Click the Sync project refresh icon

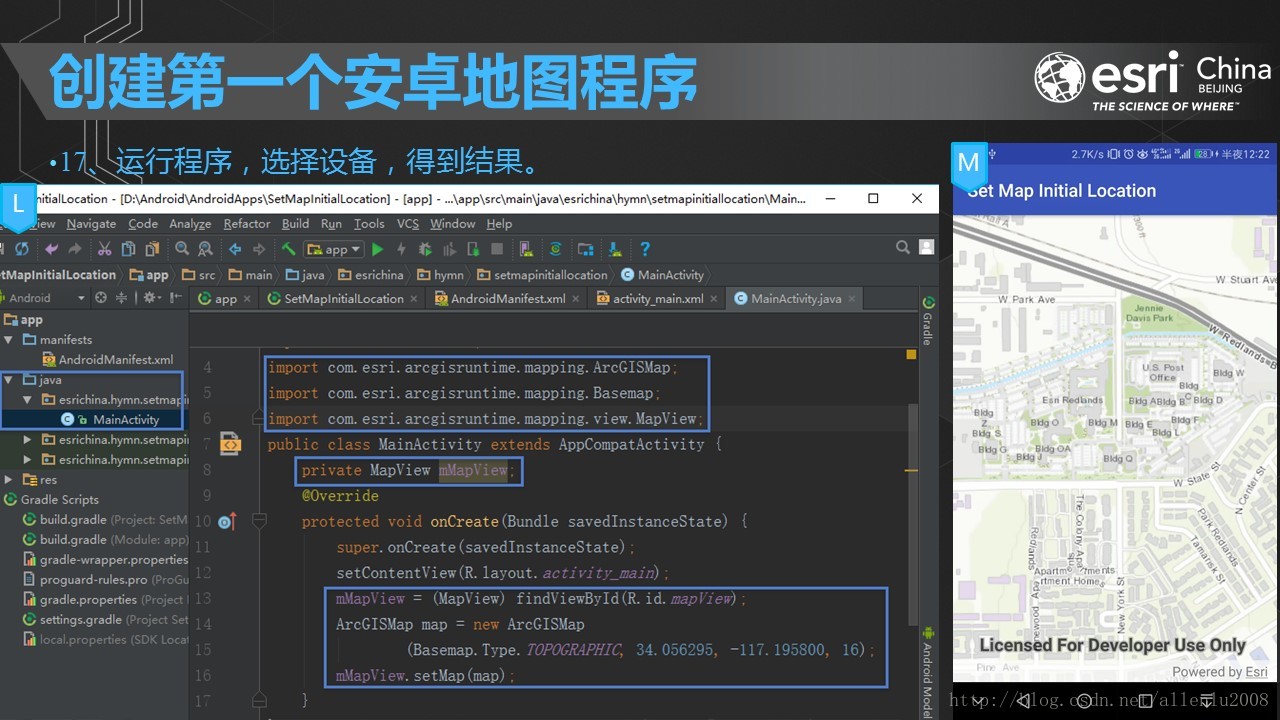click(x=21, y=249)
